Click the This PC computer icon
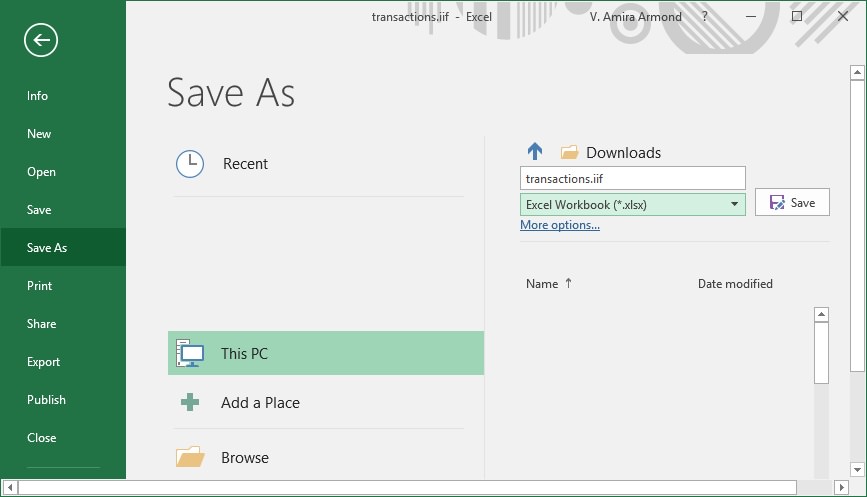 click(x=190, y=353)
